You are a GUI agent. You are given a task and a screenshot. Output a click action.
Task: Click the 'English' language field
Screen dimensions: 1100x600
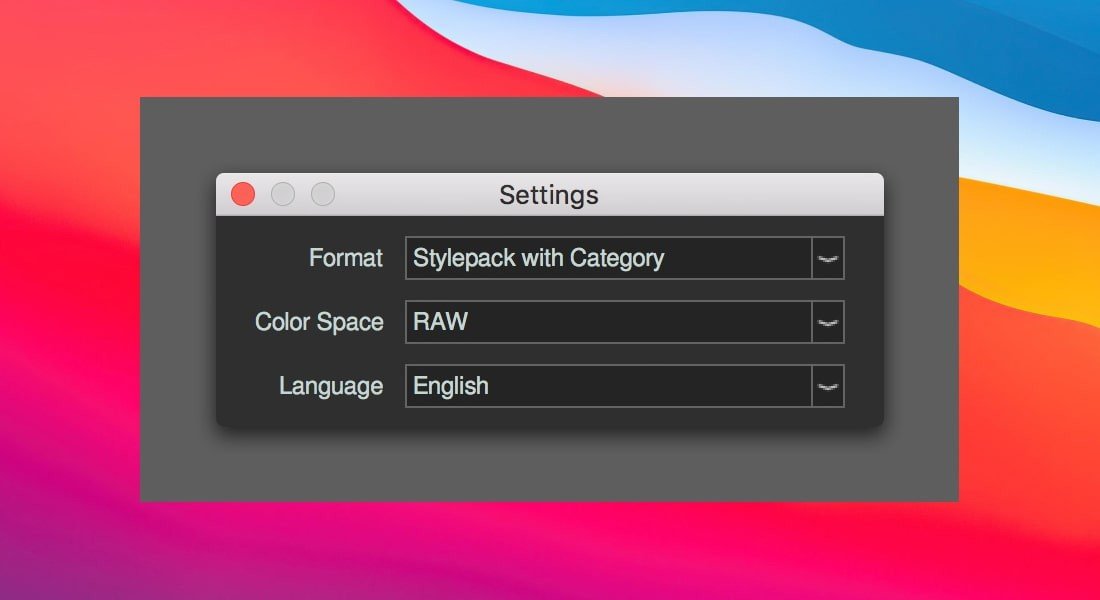click(x=608, y=386)
